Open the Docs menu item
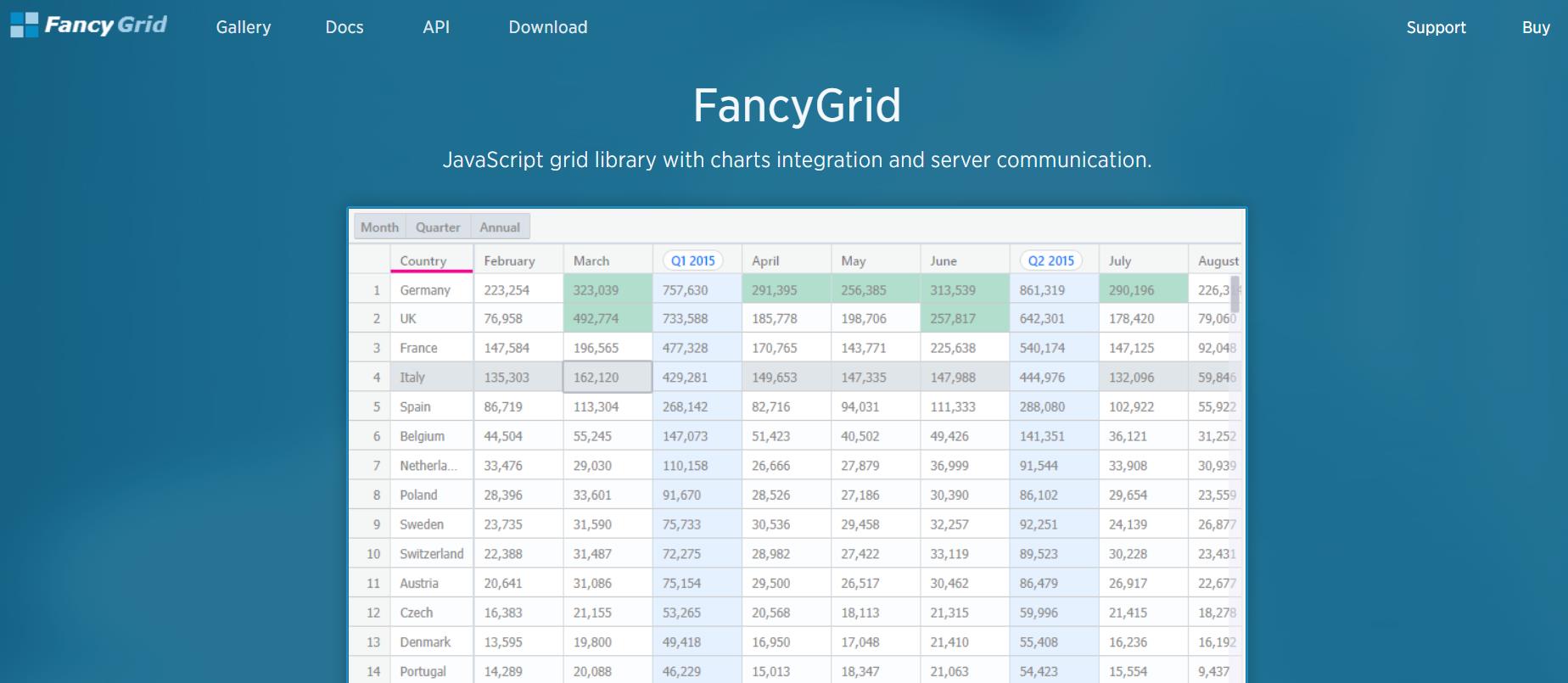Viewport: 1568px width, 683px height. coord(344,27)
